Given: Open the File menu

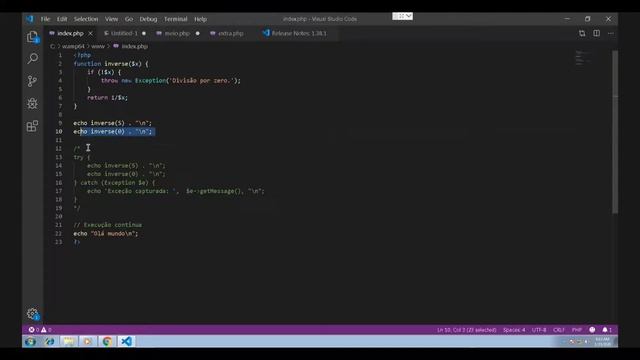Looking at the screenshot, I should [x=45, y=19].
